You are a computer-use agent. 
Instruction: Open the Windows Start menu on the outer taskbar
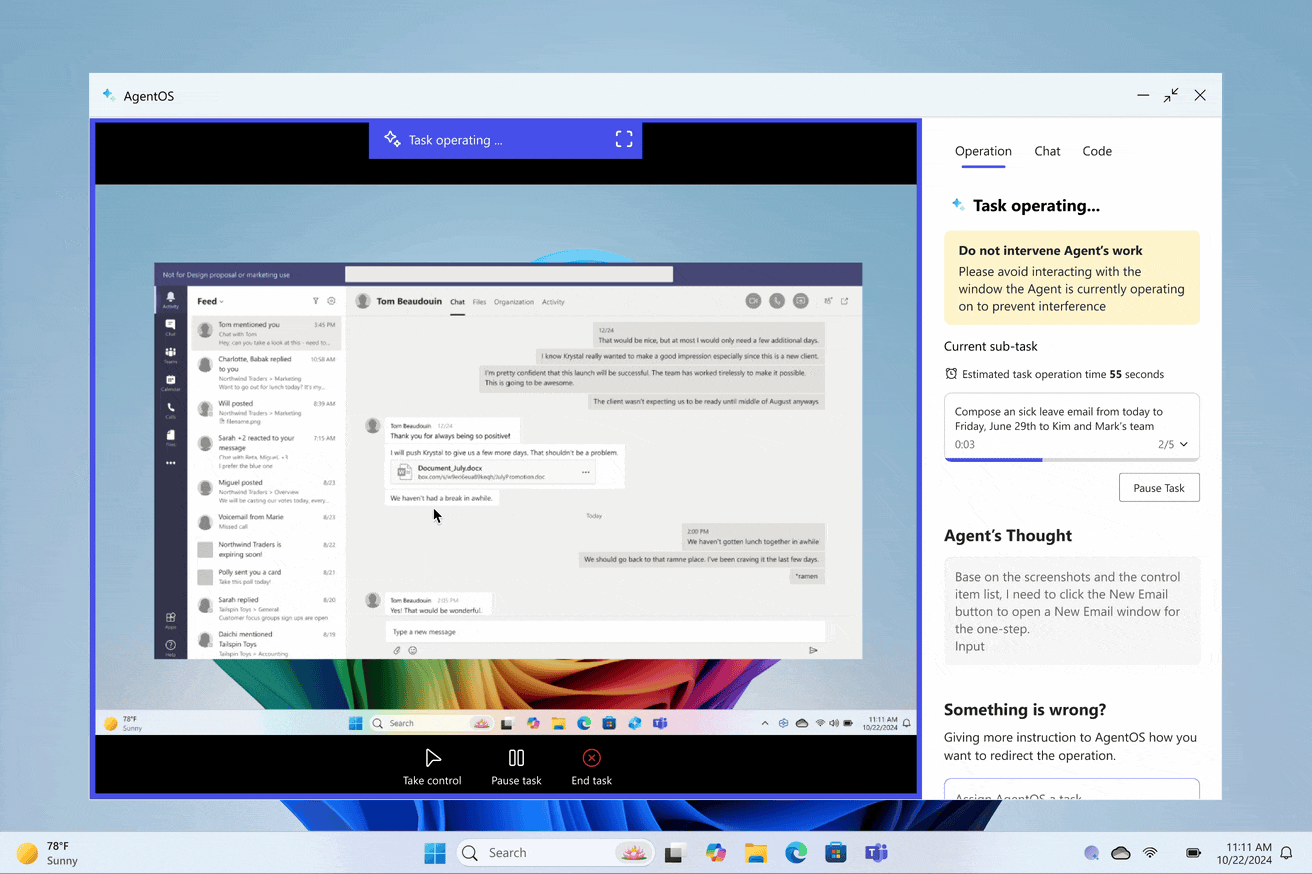tap(435, 853)
